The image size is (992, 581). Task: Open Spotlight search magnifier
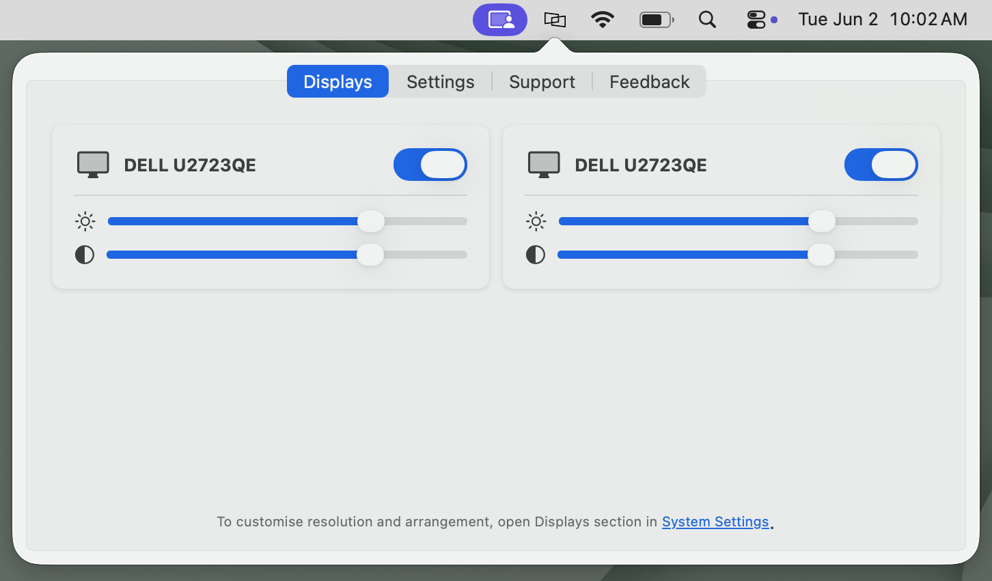click(x=707, y=20)
